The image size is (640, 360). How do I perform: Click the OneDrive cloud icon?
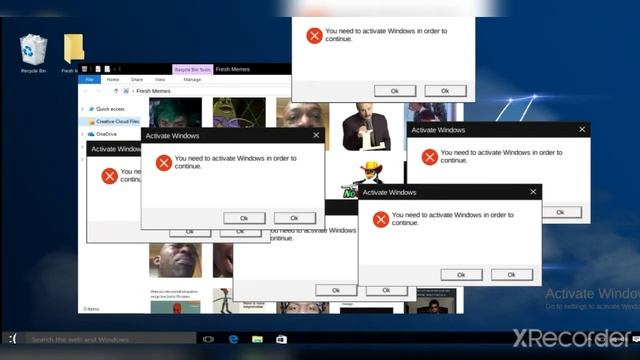point(91,134)
